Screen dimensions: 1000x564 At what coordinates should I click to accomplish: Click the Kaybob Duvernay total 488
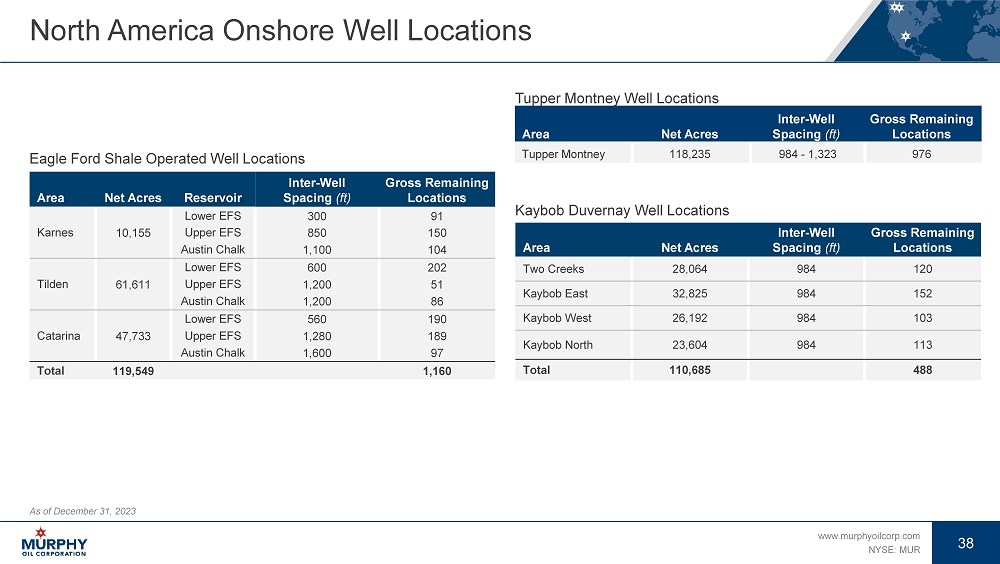click(x=921, y=370)
